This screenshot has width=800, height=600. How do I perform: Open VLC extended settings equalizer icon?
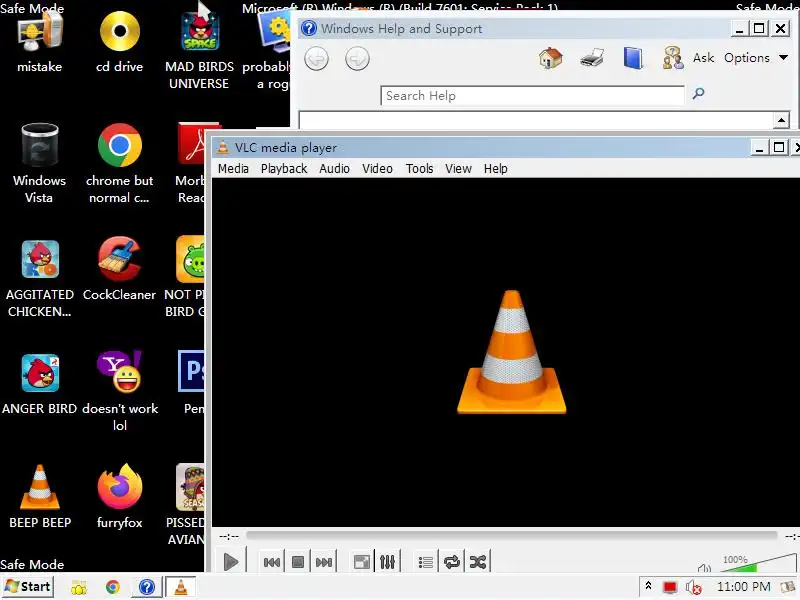(388, 562)
